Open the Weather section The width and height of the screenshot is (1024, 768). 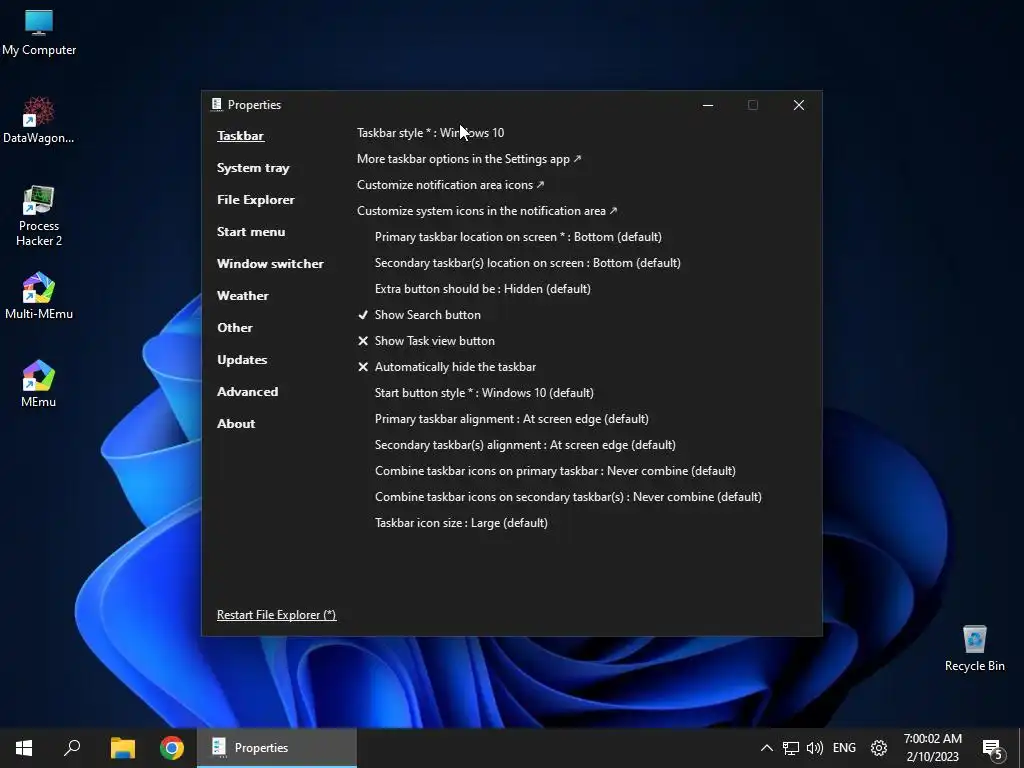click(x=242, y=296)
